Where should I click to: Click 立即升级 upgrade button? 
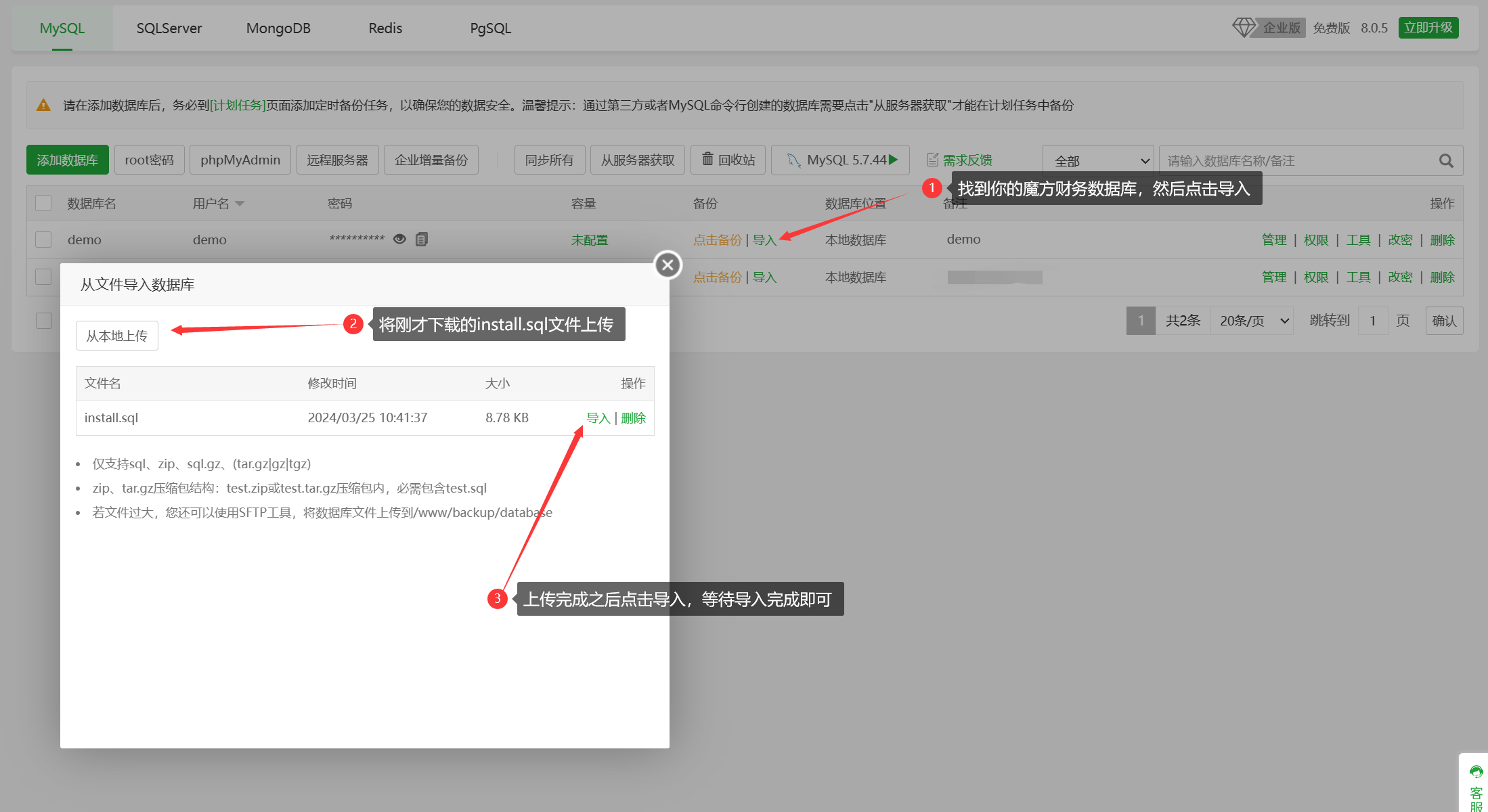tap(1428, 28)
